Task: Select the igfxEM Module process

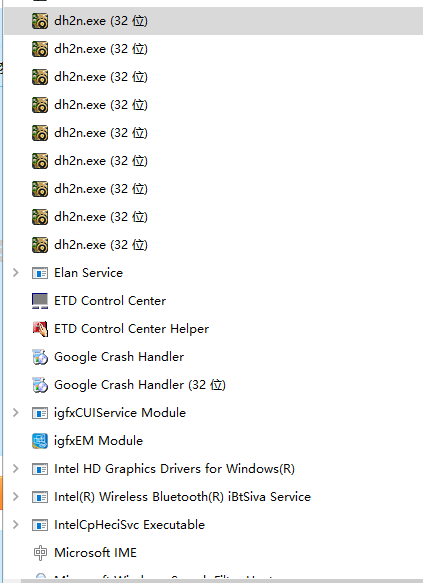Action: tap(213, 441)
